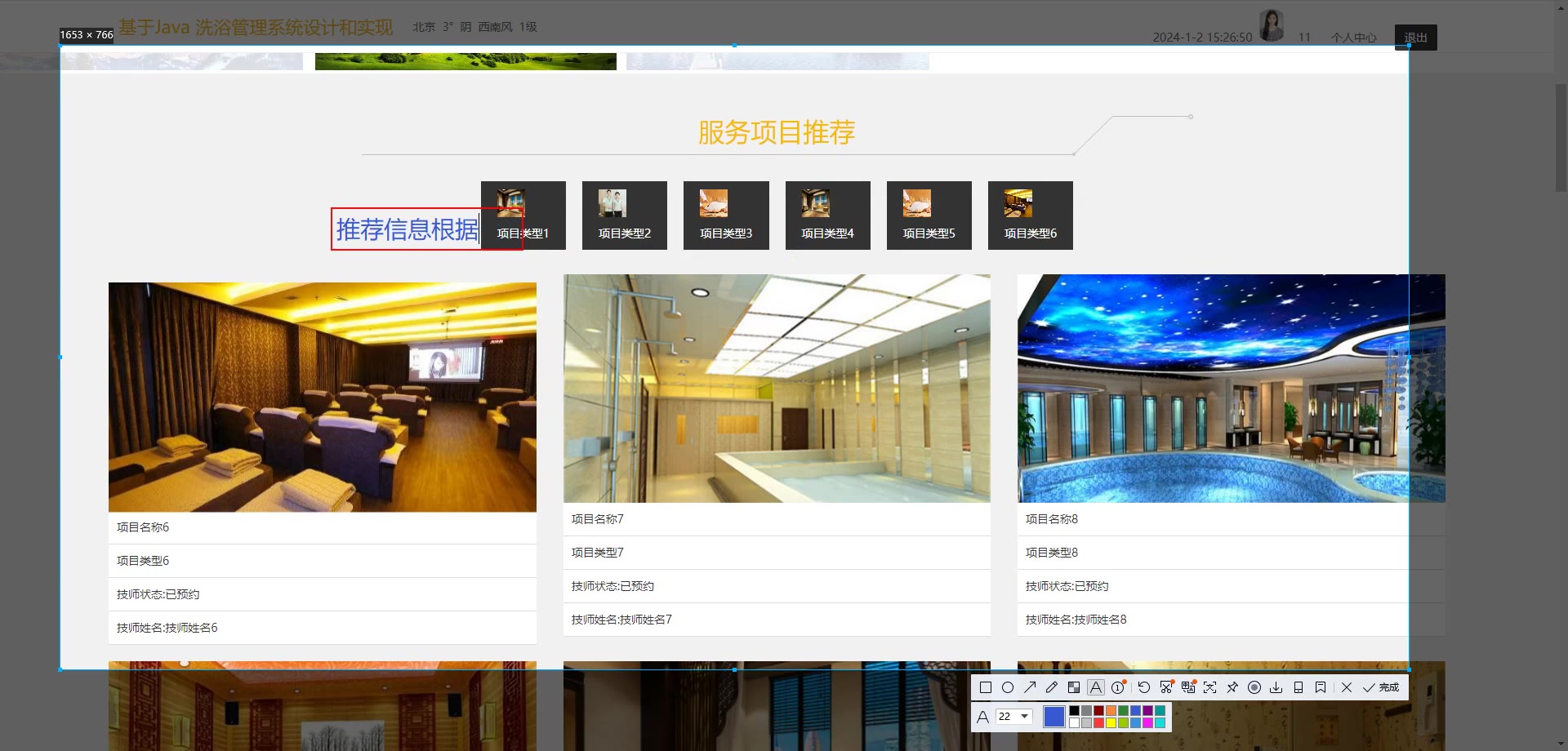
Task: Pick the bright red color swatch
Action: point(1098,722)
